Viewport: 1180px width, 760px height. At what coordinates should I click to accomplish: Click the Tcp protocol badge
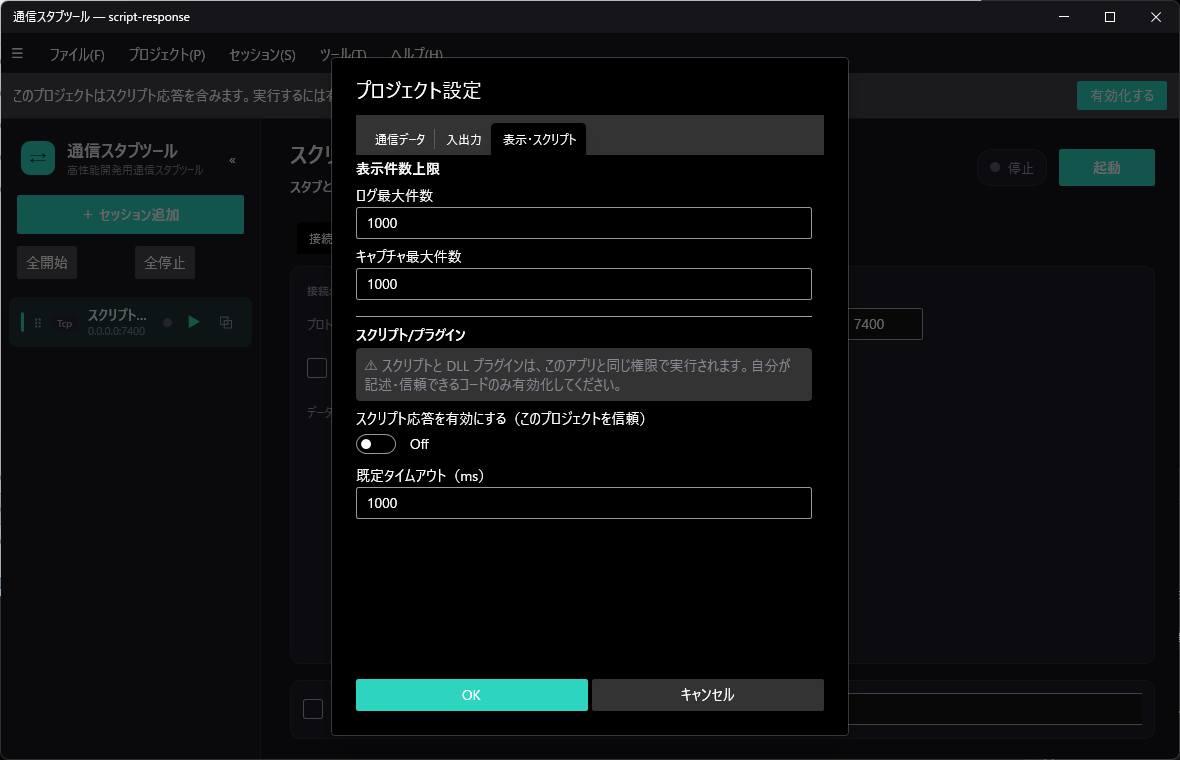tap(65, 324)
